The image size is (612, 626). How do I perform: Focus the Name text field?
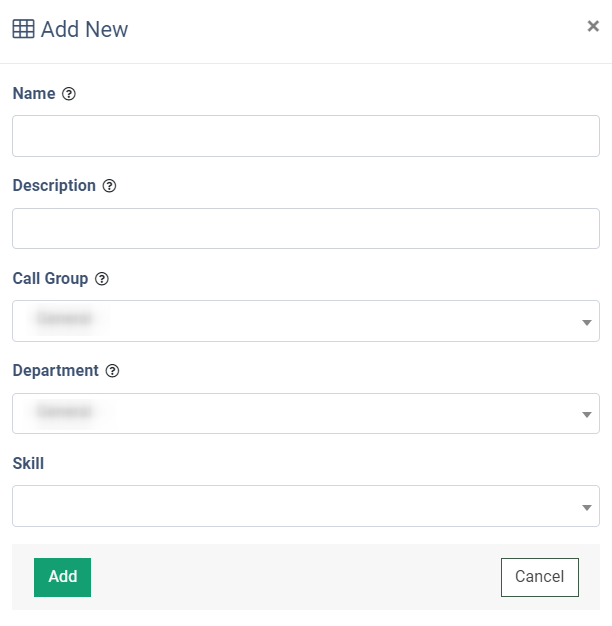pos(306,136)
